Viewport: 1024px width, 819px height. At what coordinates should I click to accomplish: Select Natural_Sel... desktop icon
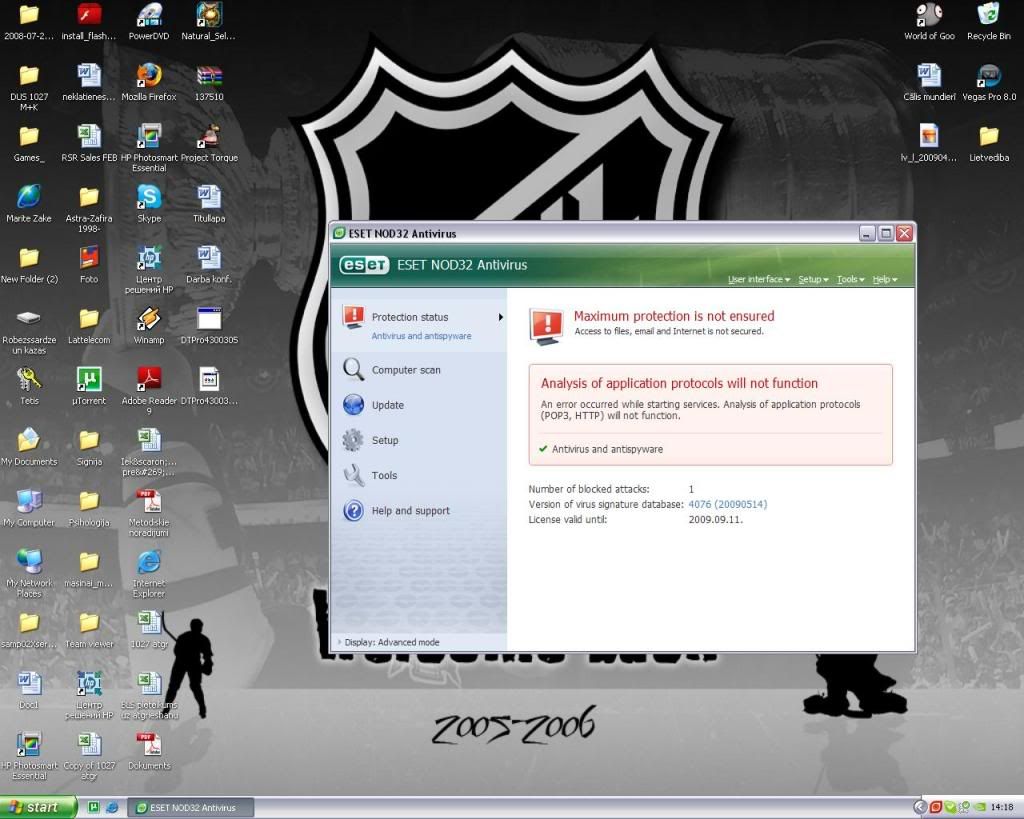pos(209,22)
